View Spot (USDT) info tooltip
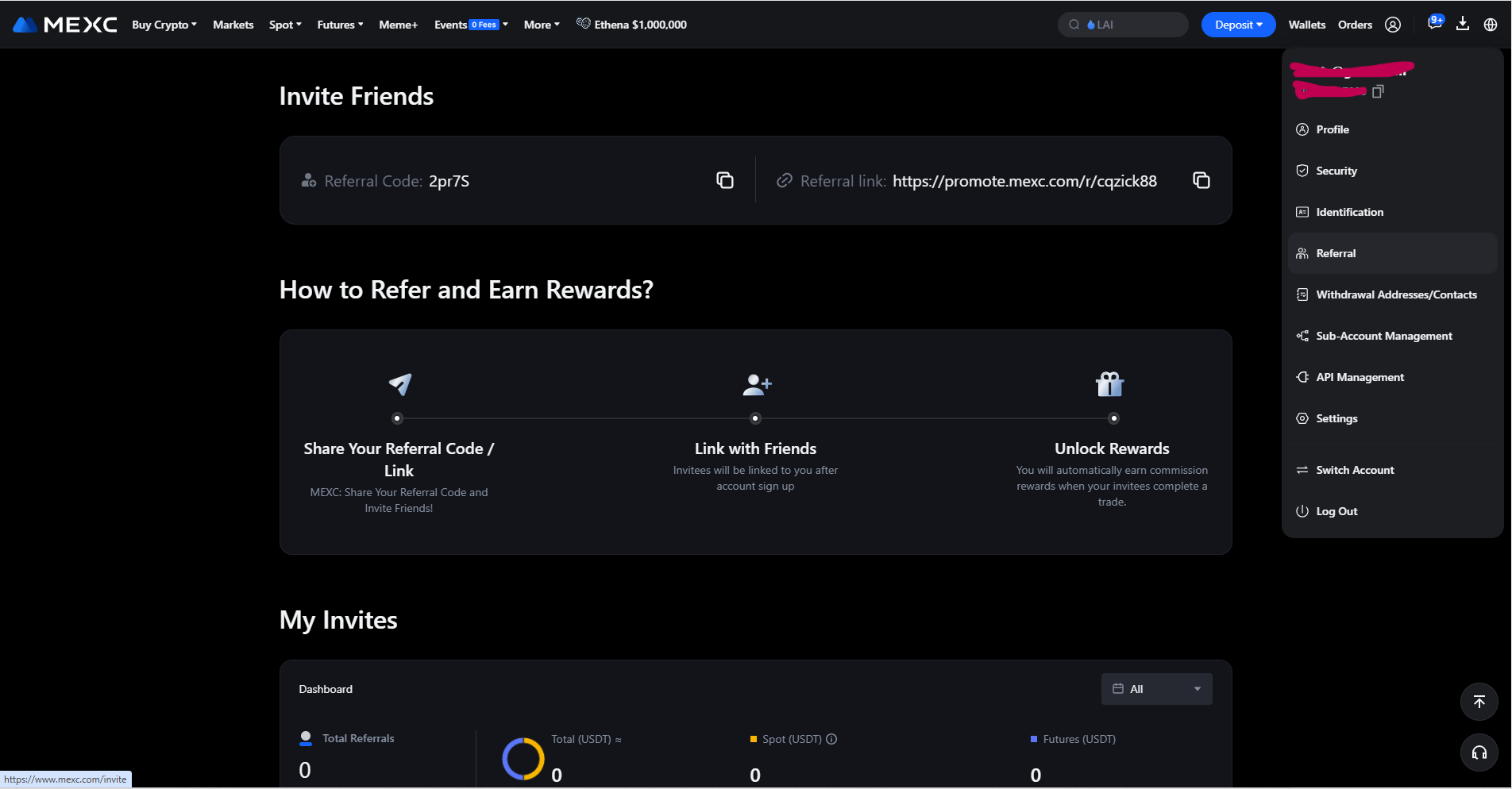 (831, 739)
